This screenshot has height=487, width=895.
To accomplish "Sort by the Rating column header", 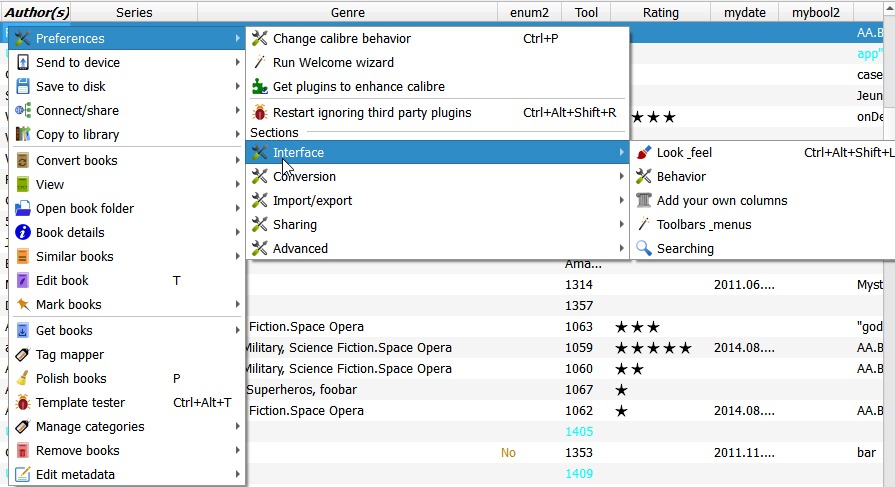I will [660, 13].
